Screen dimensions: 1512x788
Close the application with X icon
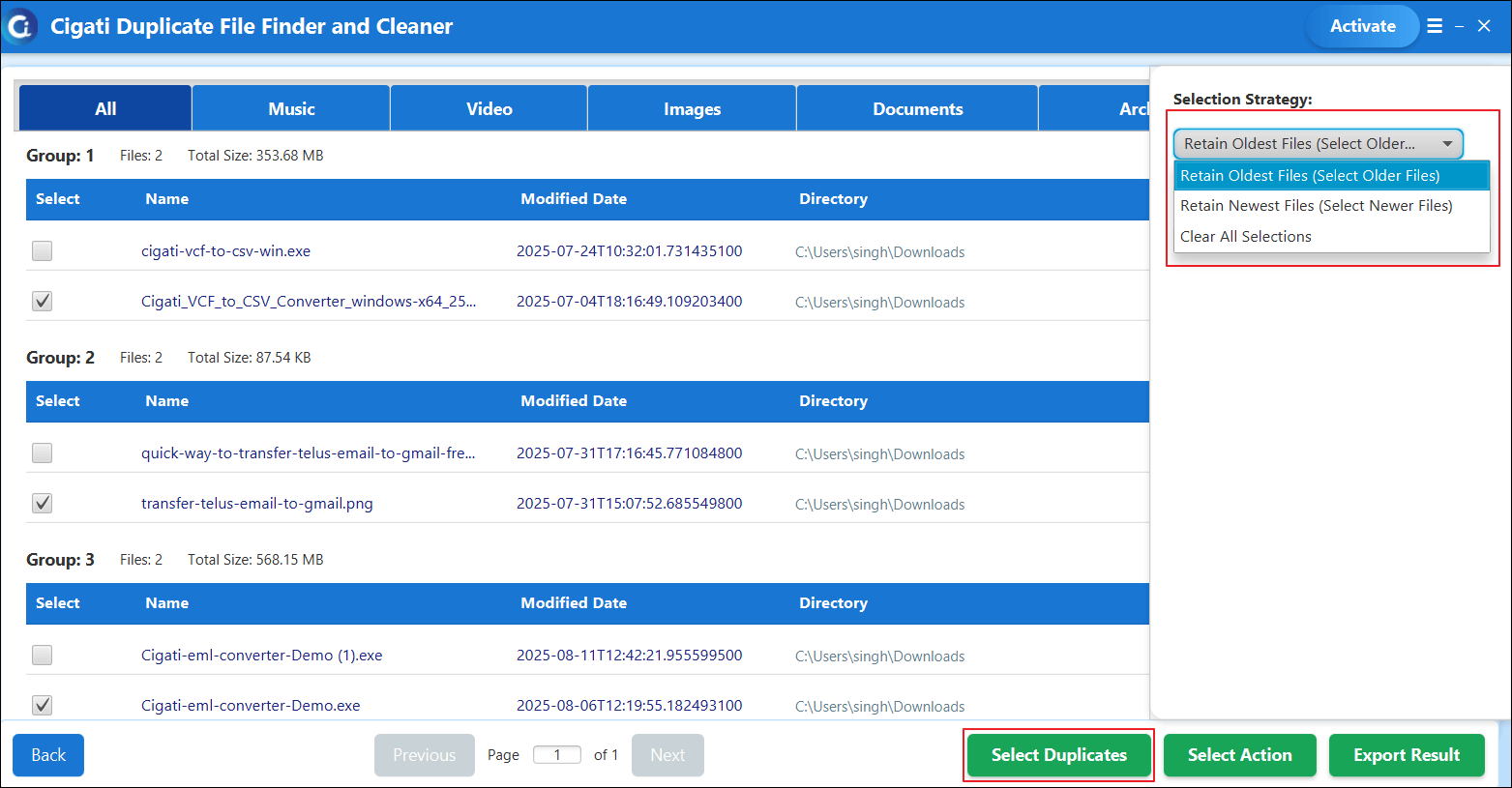pyautogui.click(x=1484, y=26)
